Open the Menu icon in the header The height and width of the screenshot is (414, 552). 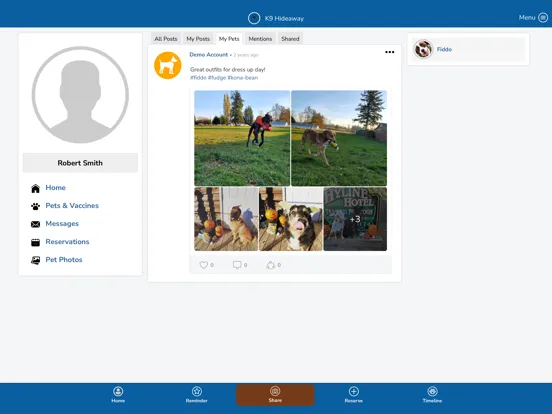543,18
